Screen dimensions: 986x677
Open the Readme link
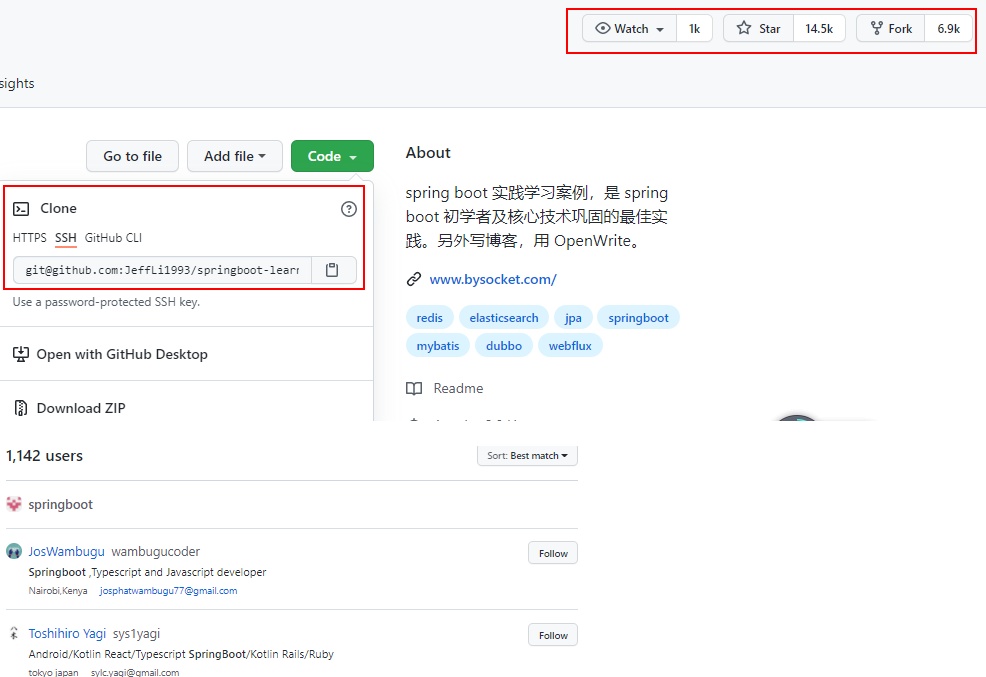(x=458, y=388)
